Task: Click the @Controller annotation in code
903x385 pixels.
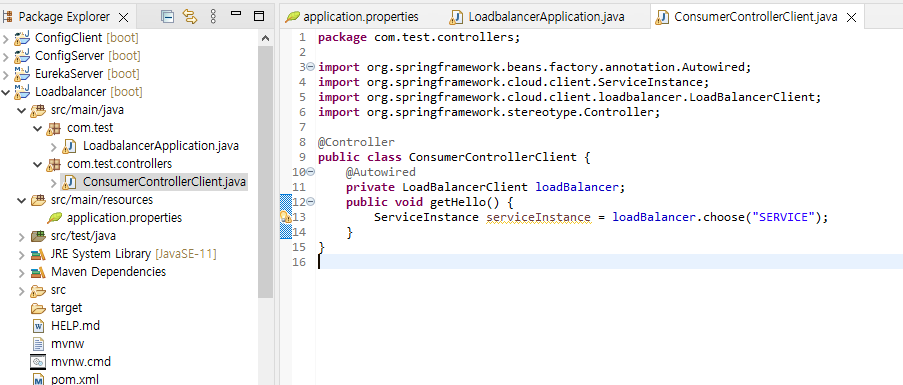Action: click(x=356, y=142)
